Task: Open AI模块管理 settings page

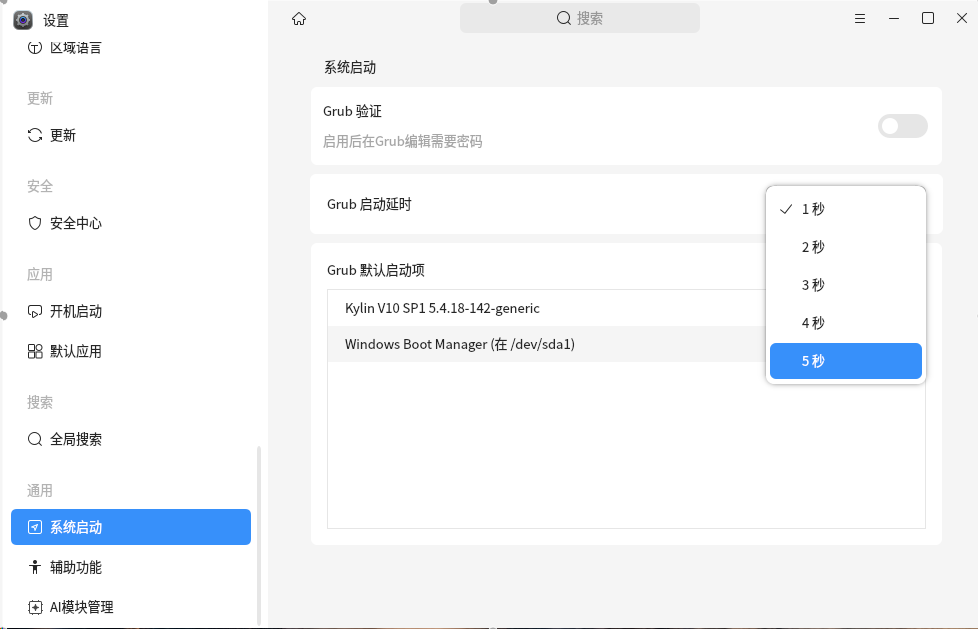Action: [x=131, y=607]
